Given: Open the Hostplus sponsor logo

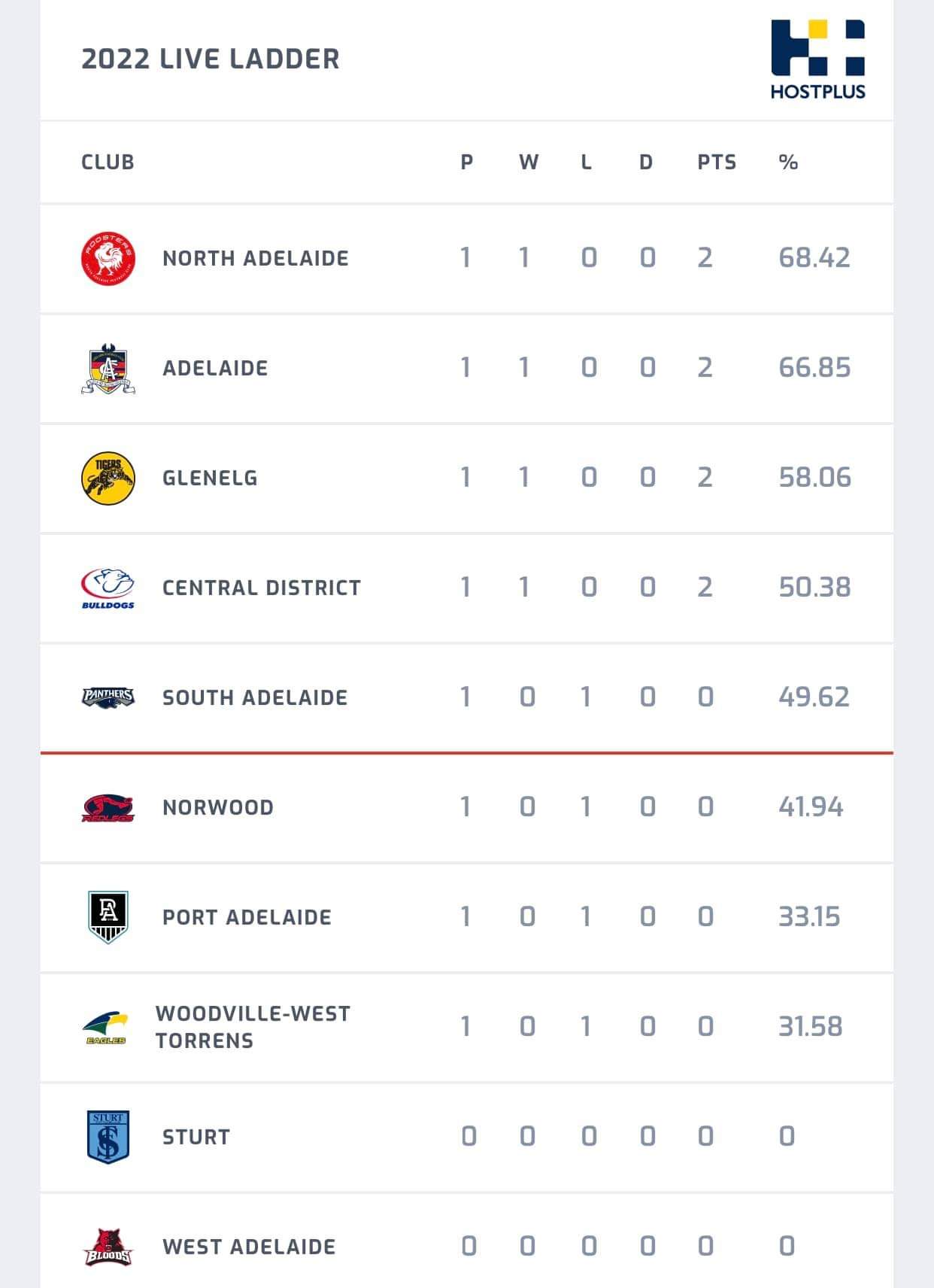Looking at the screenshot, I should (x=817, y=59).
